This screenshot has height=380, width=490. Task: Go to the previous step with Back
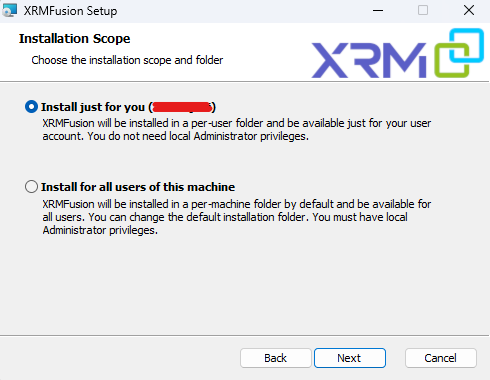point(276,358)
